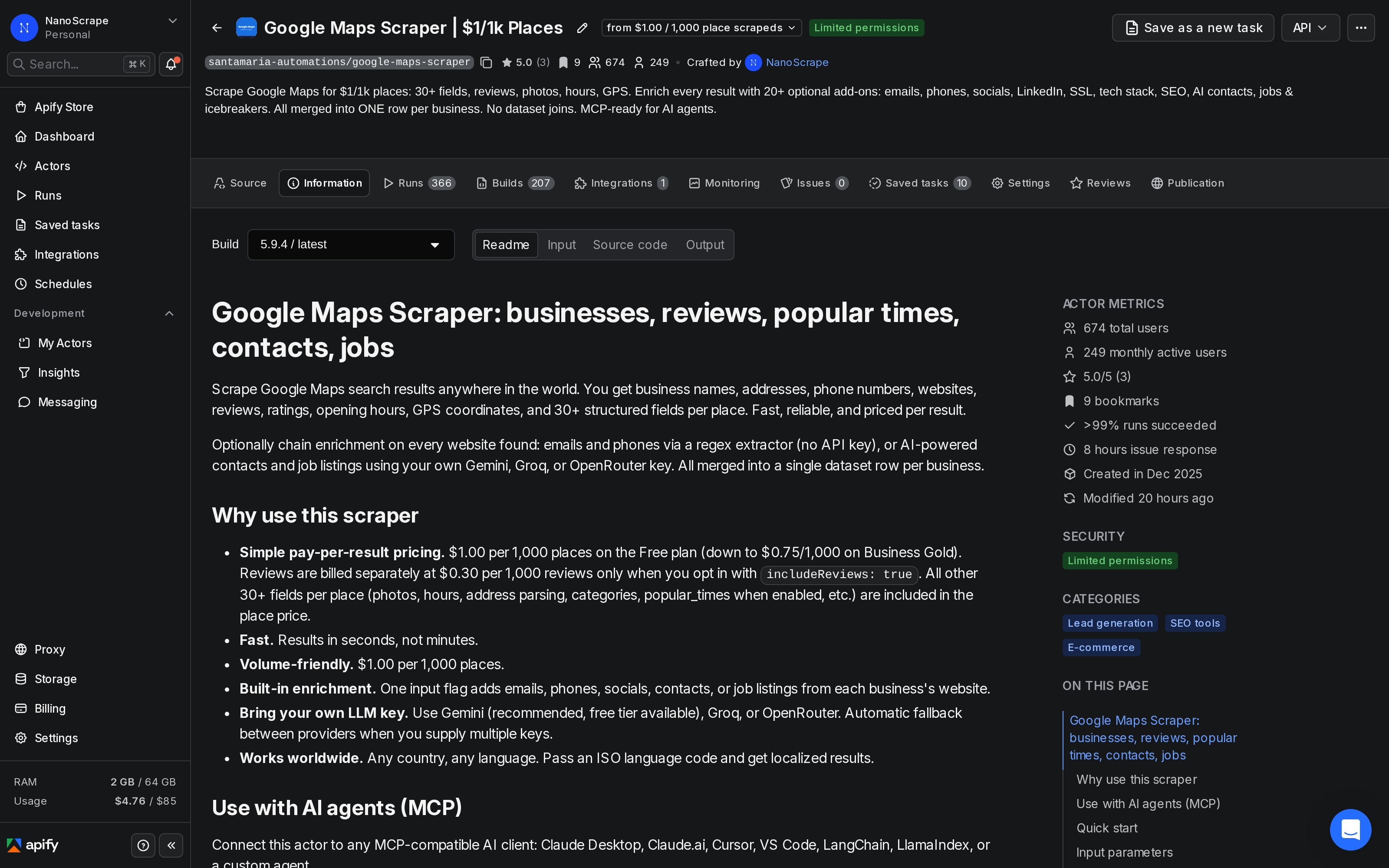This screenshot has width=1389, height=868.
Task: Click the total users icon showing 674
Action: tap(595, 62)
